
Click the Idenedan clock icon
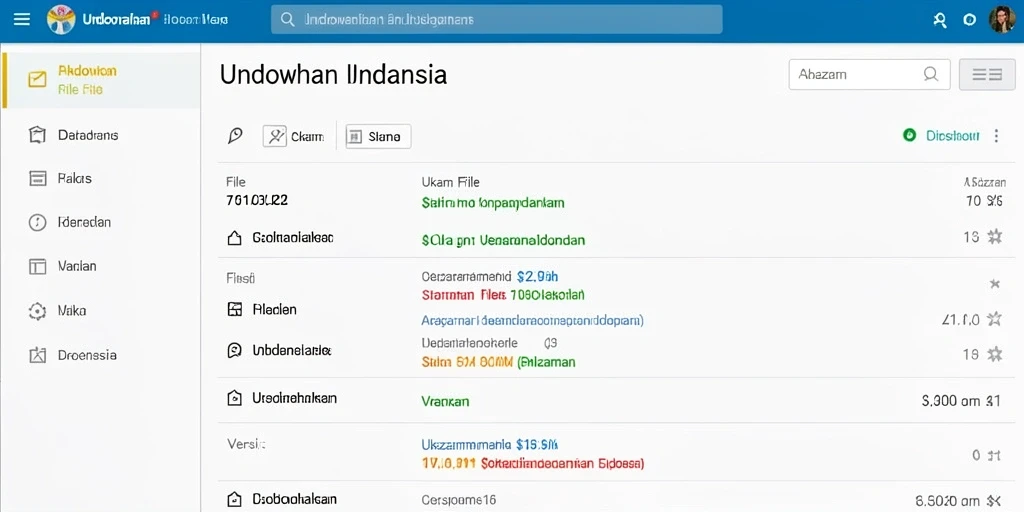point(38,222)
